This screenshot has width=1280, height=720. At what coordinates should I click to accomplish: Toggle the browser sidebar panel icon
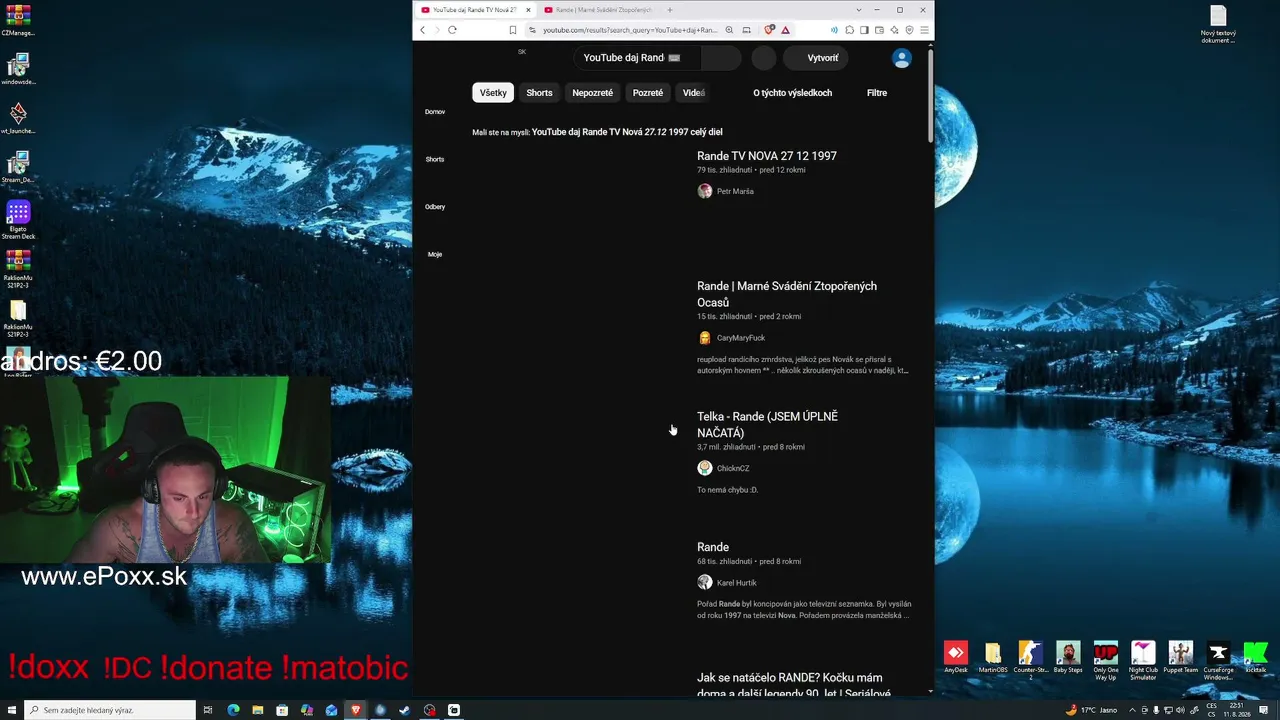click(865, 30)
